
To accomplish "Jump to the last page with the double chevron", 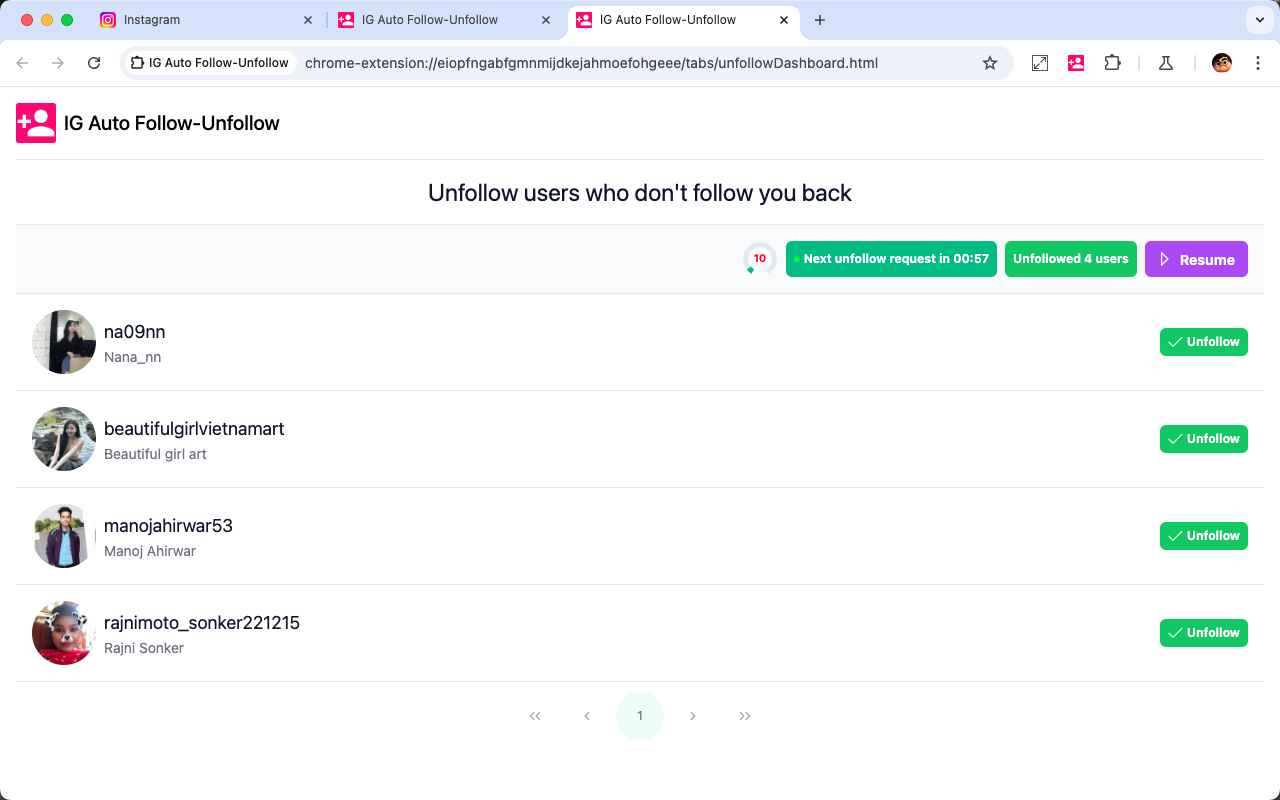I will tap(745, 716).
